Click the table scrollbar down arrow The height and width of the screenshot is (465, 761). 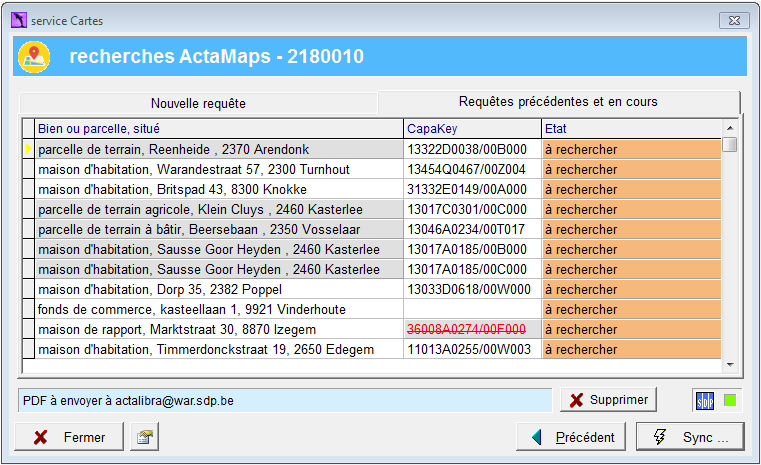(729, 365)
